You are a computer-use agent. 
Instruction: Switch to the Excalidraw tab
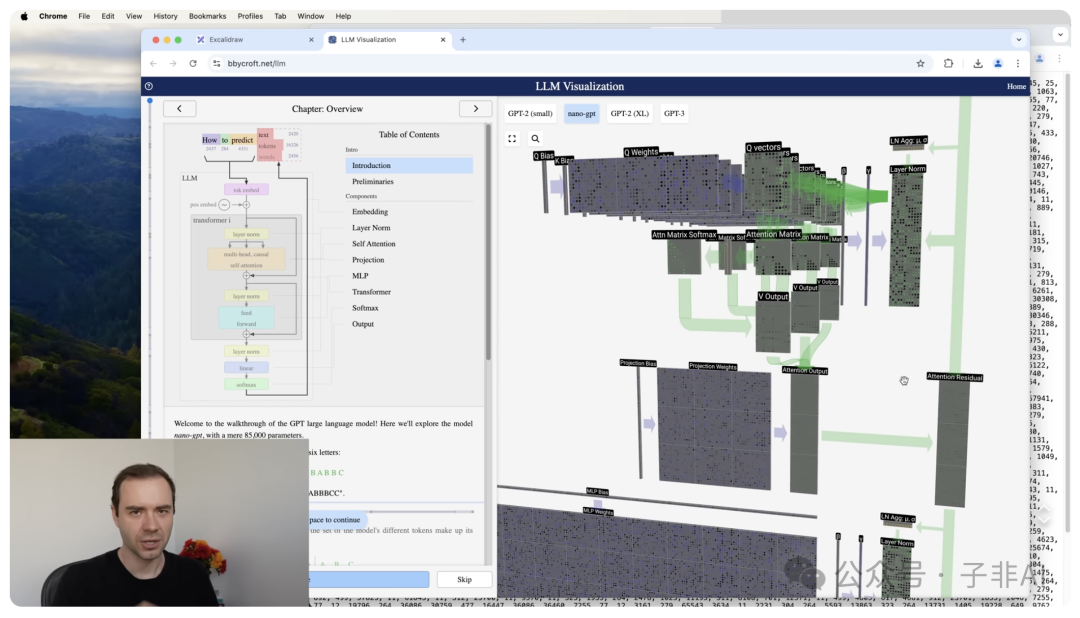point(255,40)
